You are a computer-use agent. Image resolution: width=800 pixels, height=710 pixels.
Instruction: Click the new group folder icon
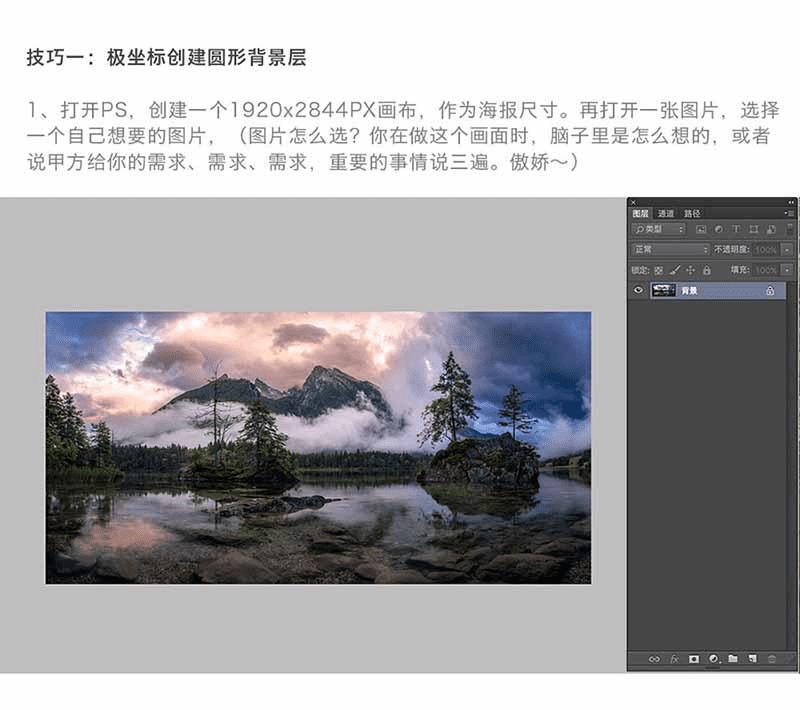733,658
